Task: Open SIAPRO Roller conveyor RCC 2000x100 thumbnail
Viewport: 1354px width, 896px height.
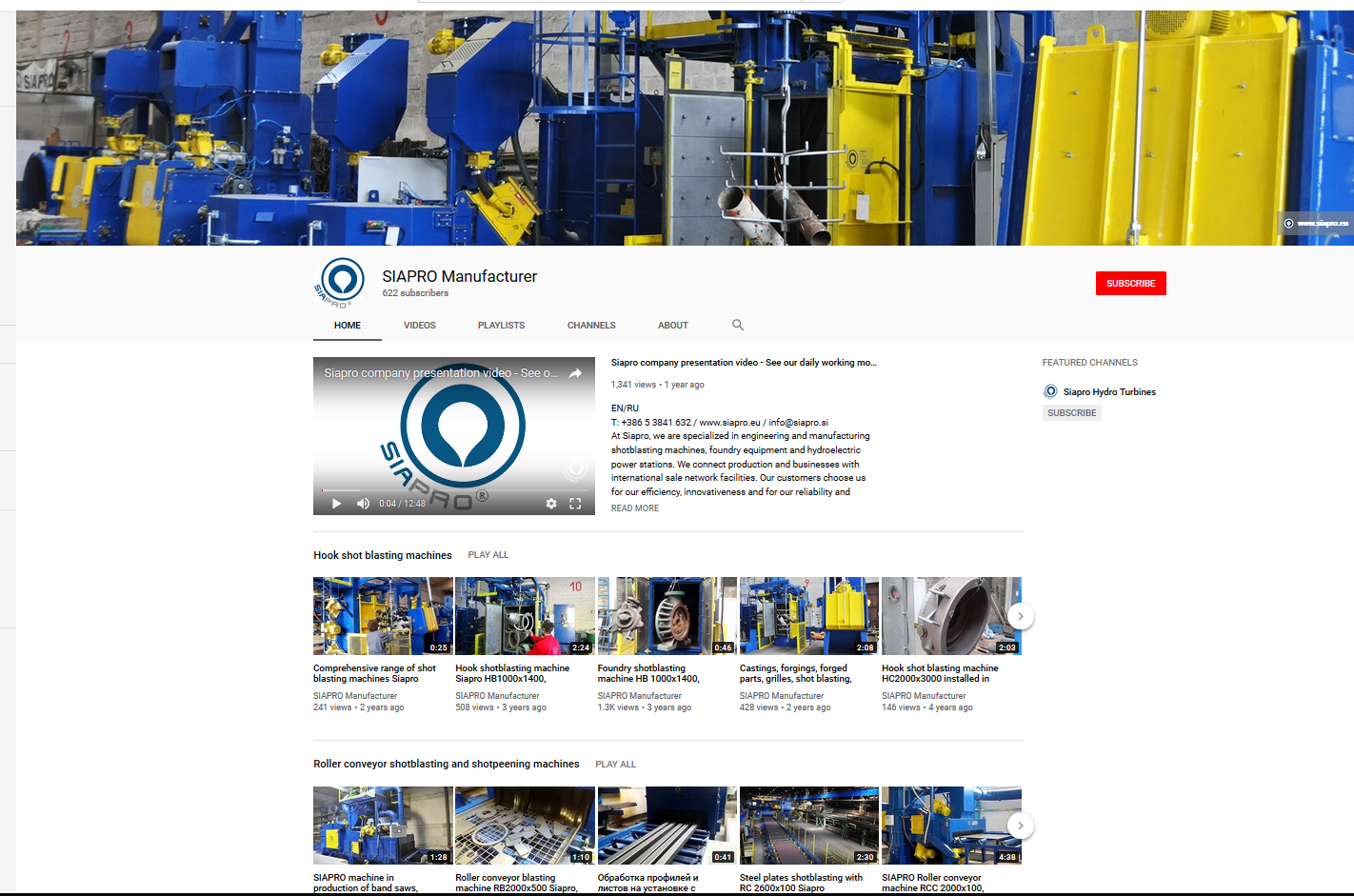Action: pos(951,826)
